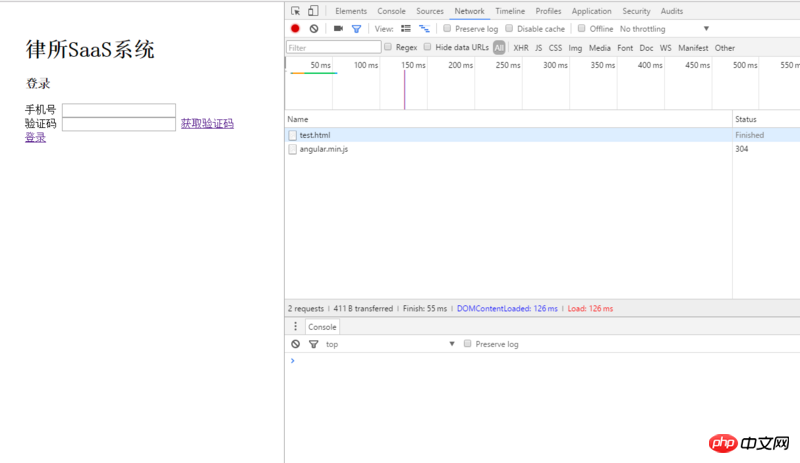
Task: Filter requests by Manifest
Action: [x=693, y=47]
